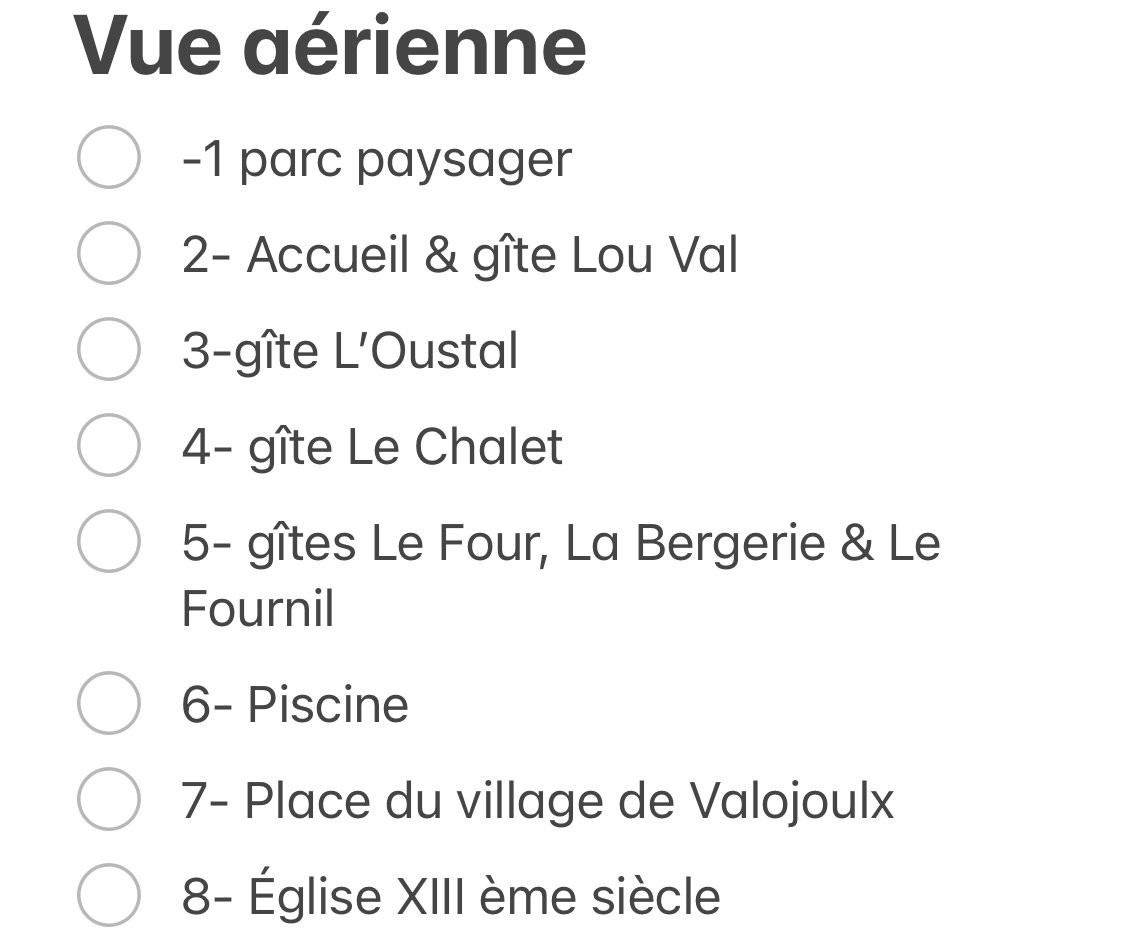Image resolution: width=1125 pixels, height=943 pixels.
Task: Click the 'parc paysager' label text
Action: pos(405,161)
